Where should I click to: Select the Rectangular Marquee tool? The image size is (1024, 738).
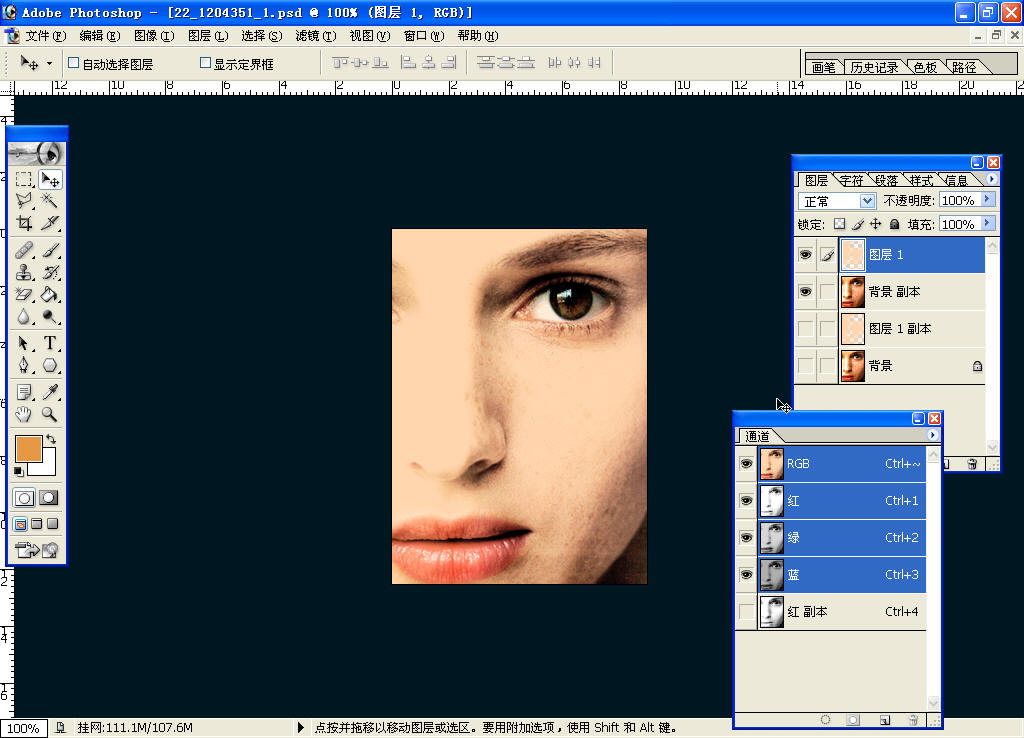(24, 179)
